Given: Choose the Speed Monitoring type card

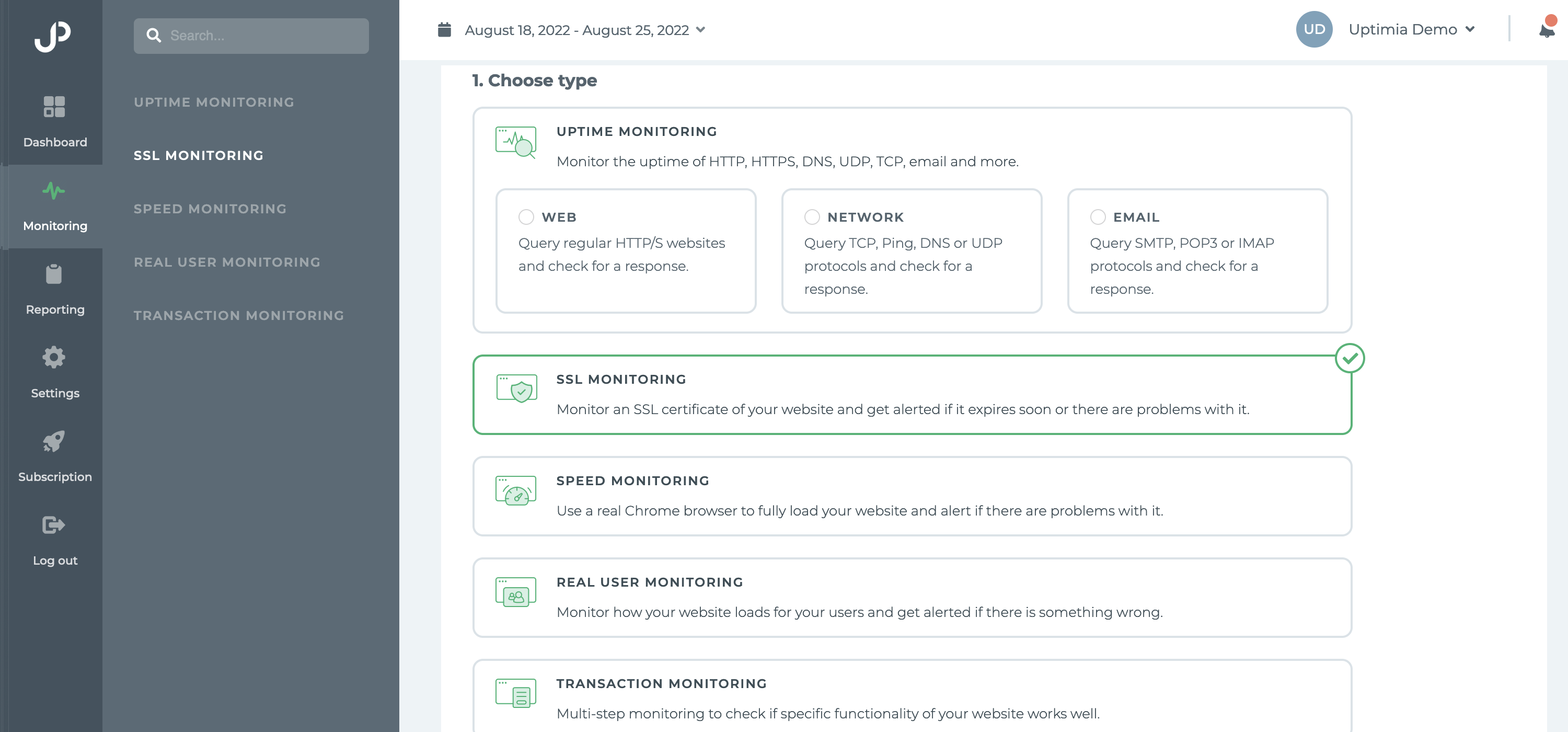Looking at the screenshot, I should pyautogui.click(x=912, y=496).
